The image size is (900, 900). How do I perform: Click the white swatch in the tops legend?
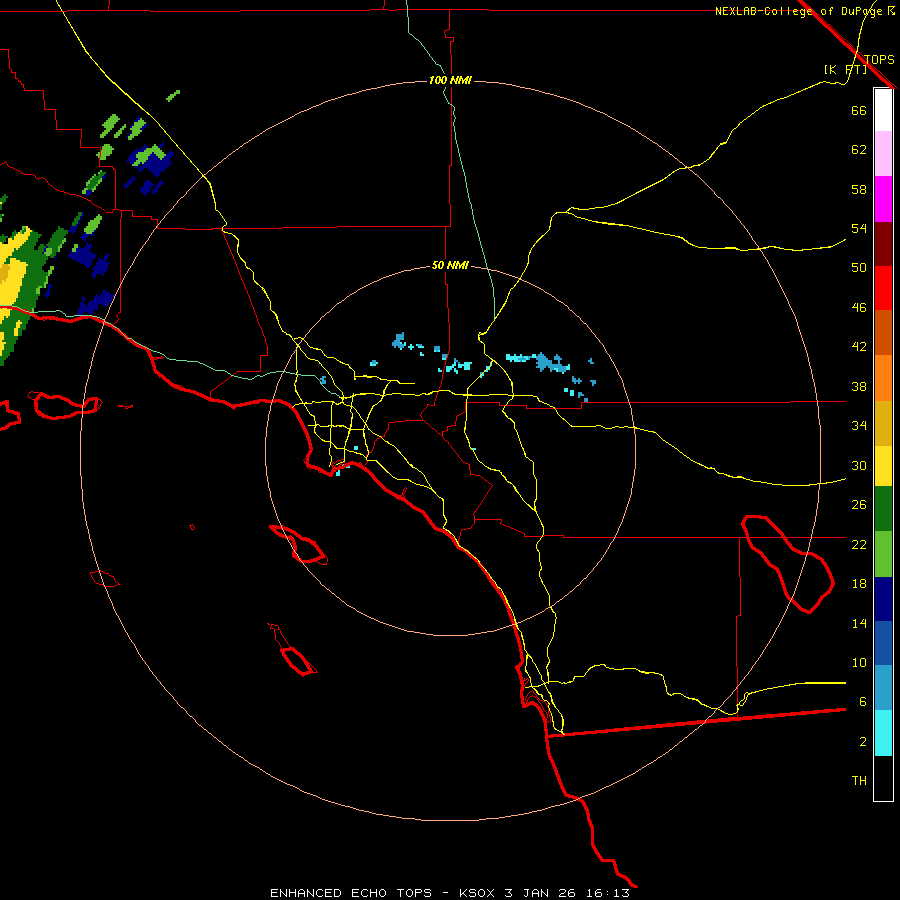[x=883, y=110]
